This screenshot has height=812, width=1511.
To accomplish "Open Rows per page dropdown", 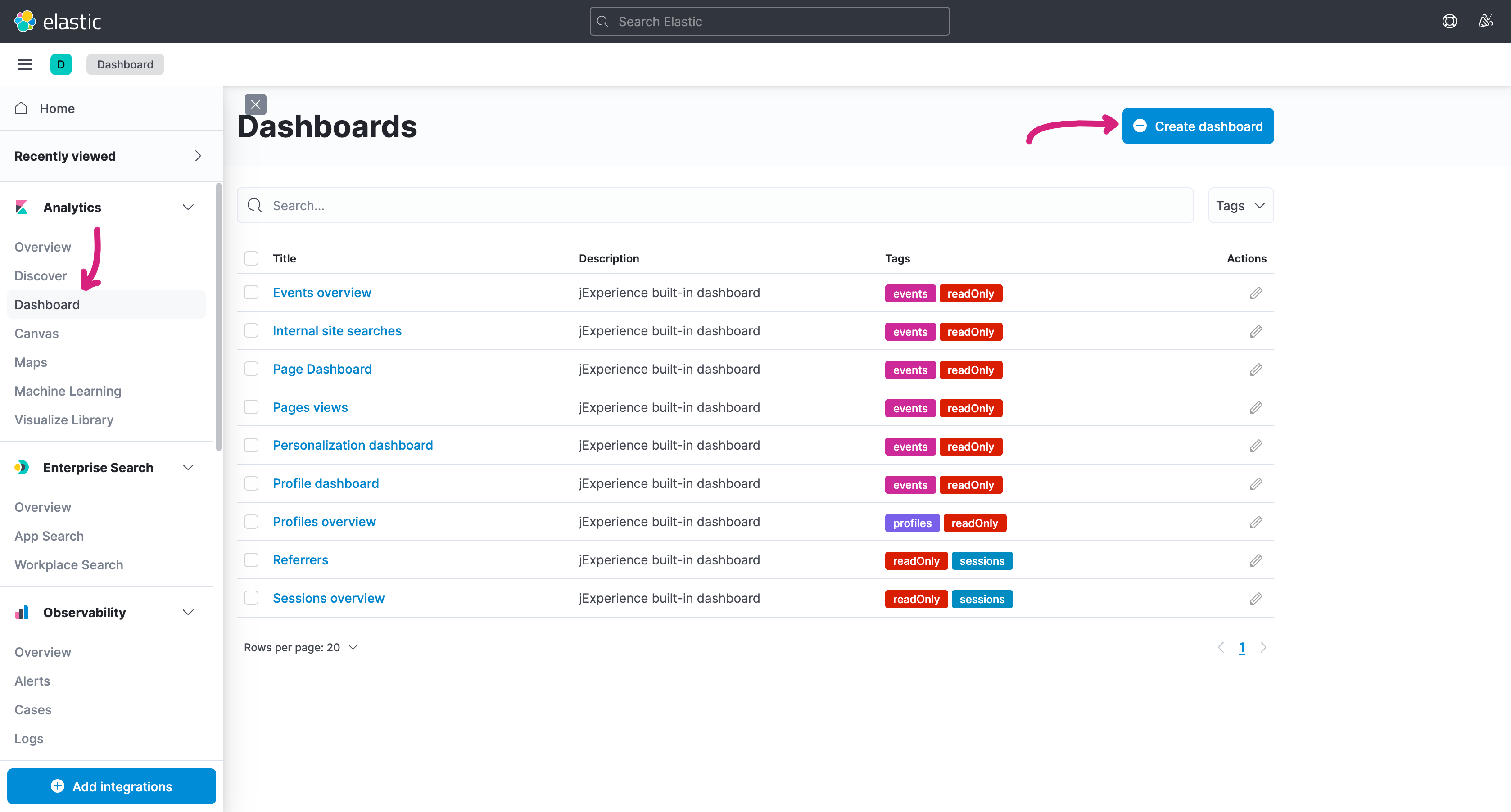I will tap(300, 647).
